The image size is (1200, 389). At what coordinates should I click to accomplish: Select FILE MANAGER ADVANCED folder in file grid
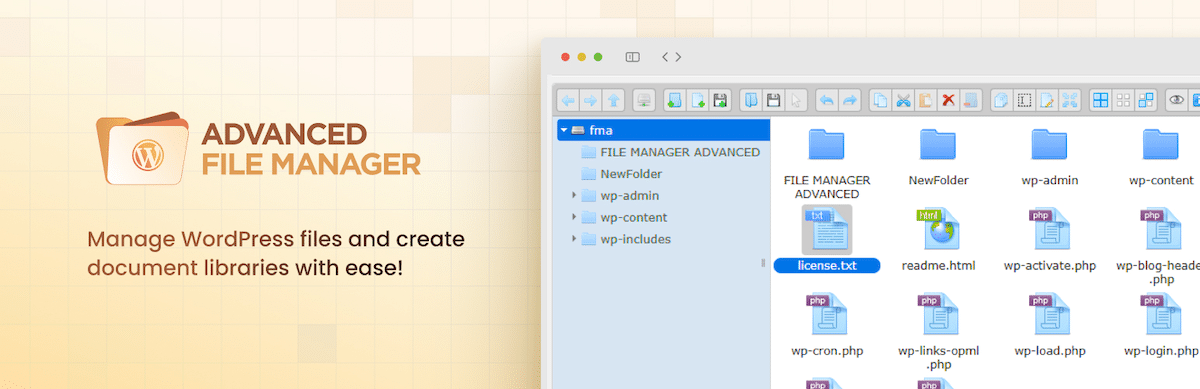point(826,163)
